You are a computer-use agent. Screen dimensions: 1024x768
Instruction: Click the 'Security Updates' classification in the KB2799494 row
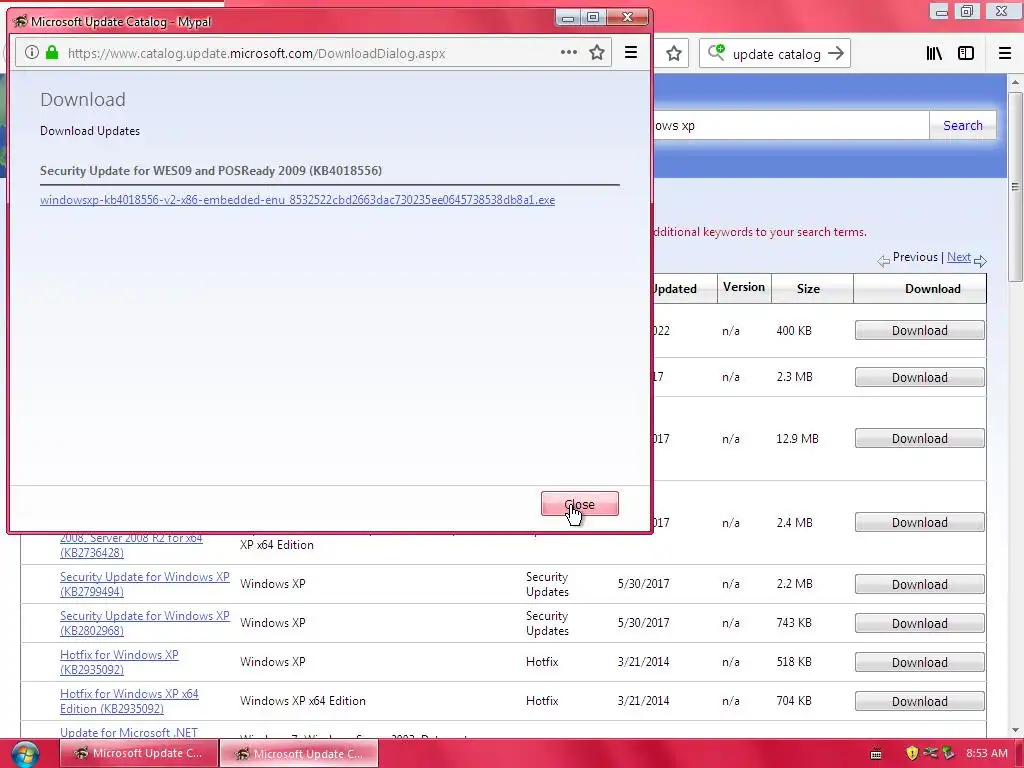click(547, 584)
